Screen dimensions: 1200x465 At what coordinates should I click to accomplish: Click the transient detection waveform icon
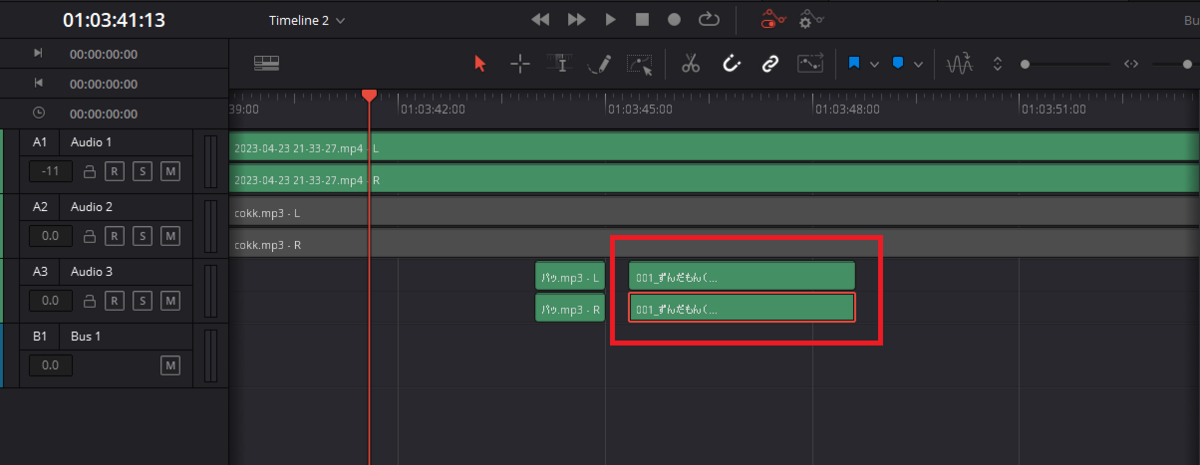tap(960, 64)
